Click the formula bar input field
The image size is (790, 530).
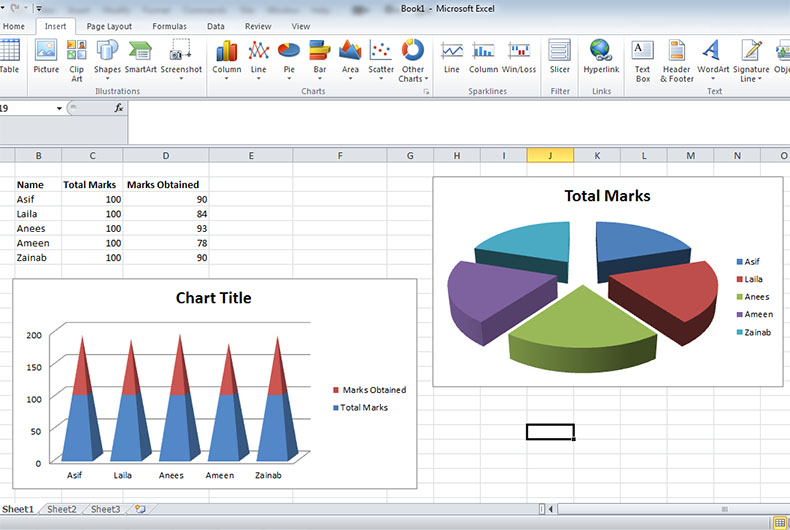click(x=450, y=108)
